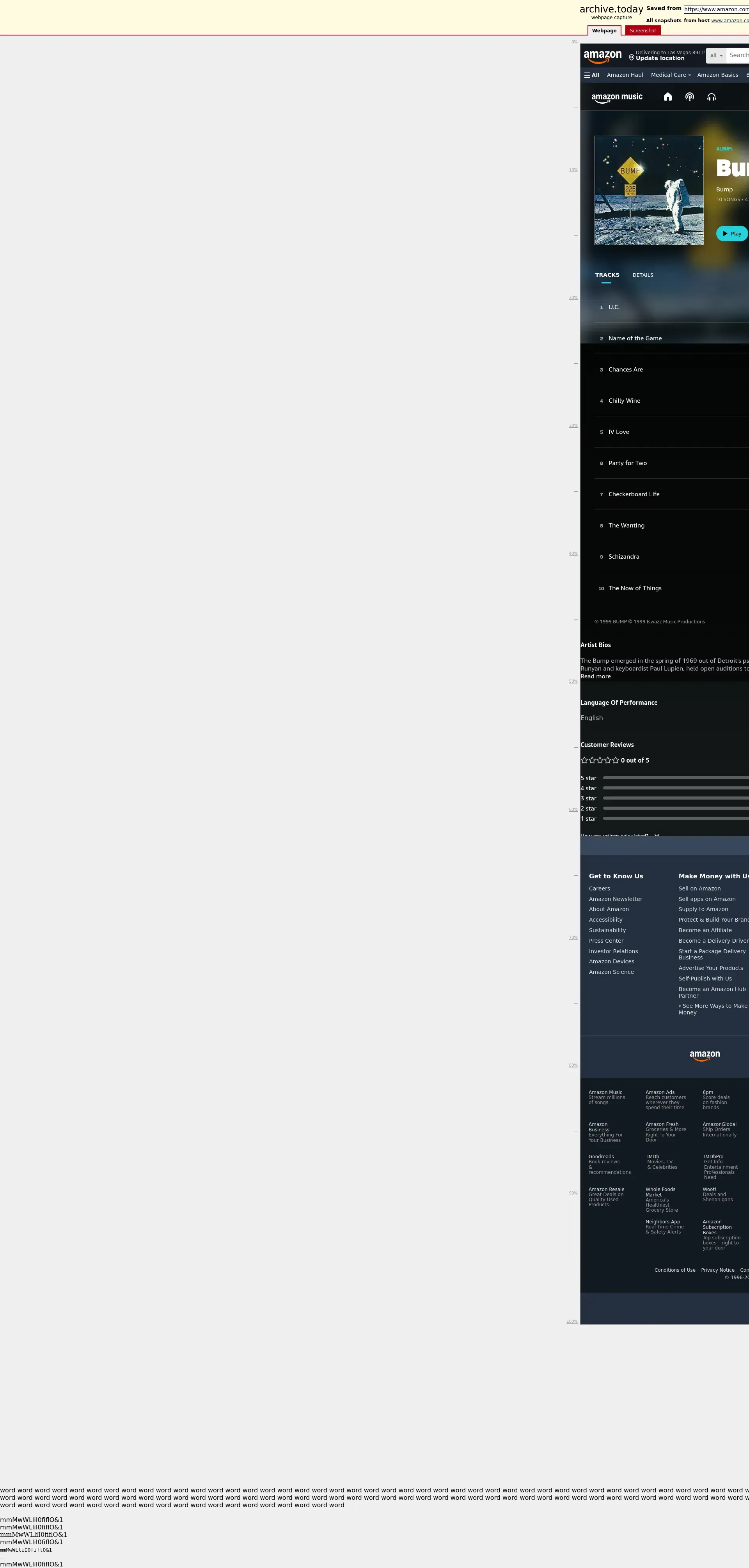749x1568 pixels.
Task: Open the search category All dropdown
Action: click(x=716, y=55)
